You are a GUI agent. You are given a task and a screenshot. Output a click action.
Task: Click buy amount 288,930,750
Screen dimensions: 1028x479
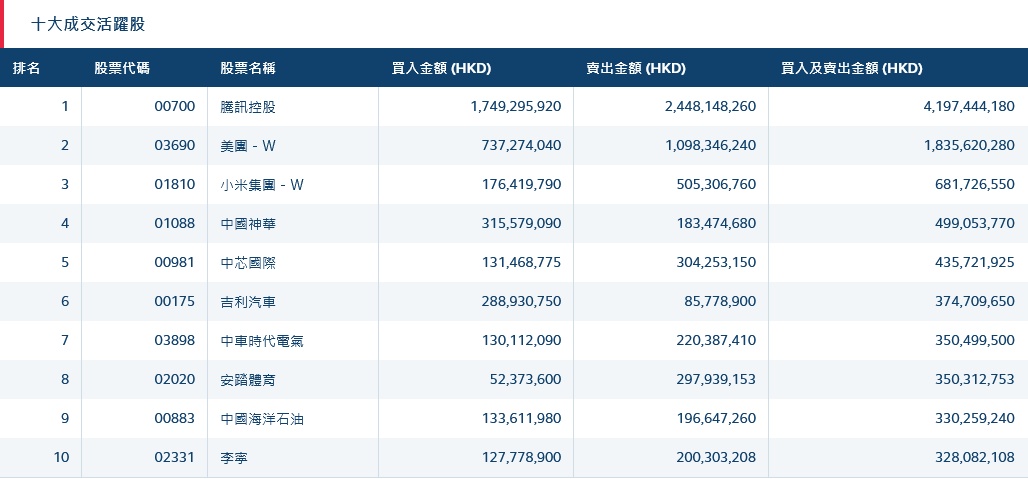coord(523,302)
